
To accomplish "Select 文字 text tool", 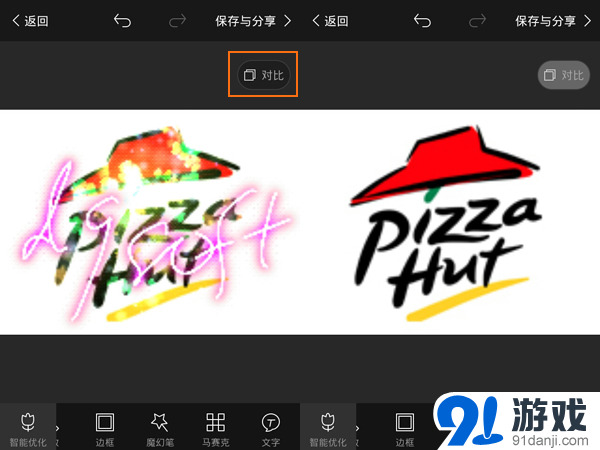I will point(271,429).
